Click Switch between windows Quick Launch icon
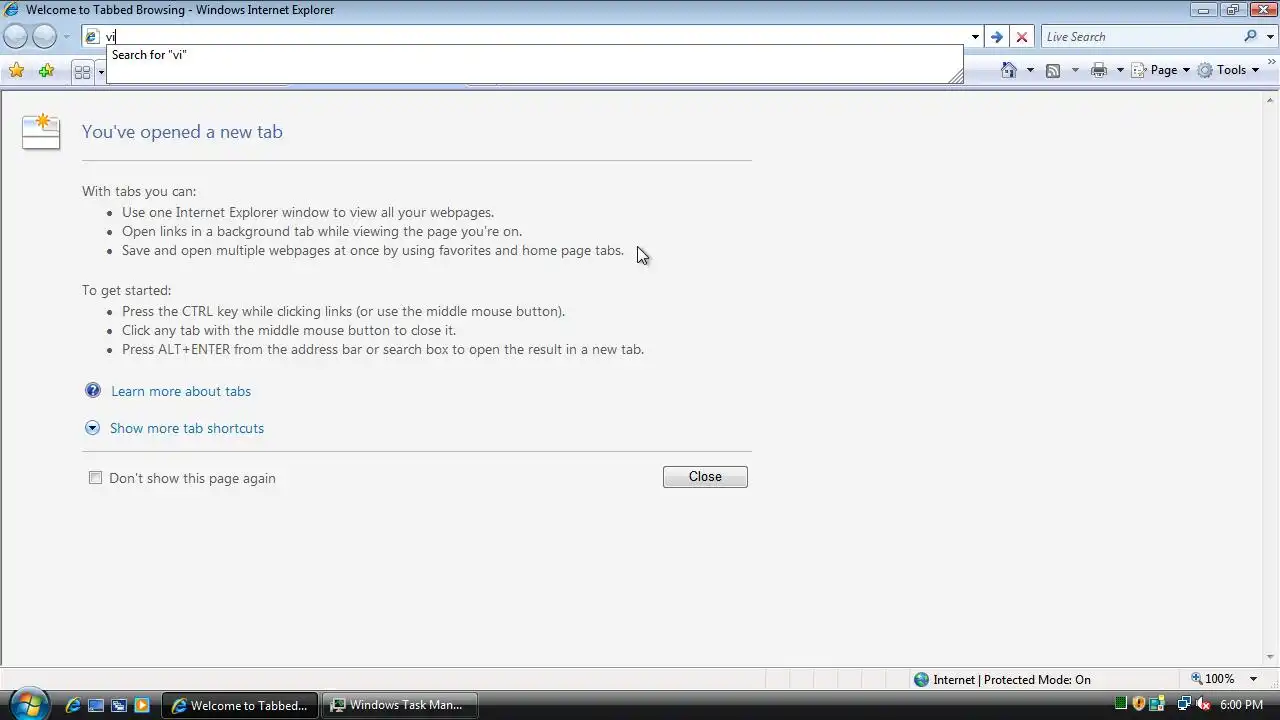 [x=119, y=705]
